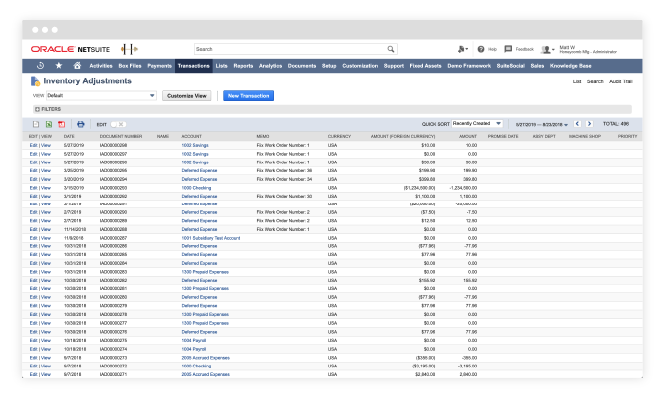Click the List link at top right
The height and width of the screenshot is (407, 665).
577,81
